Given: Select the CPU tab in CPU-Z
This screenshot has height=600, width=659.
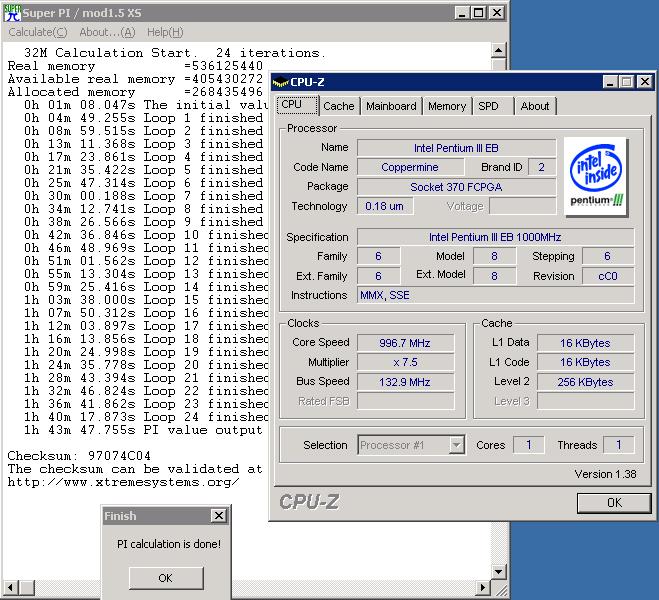Looking at the screenshot, I should [x=298, y=105].
